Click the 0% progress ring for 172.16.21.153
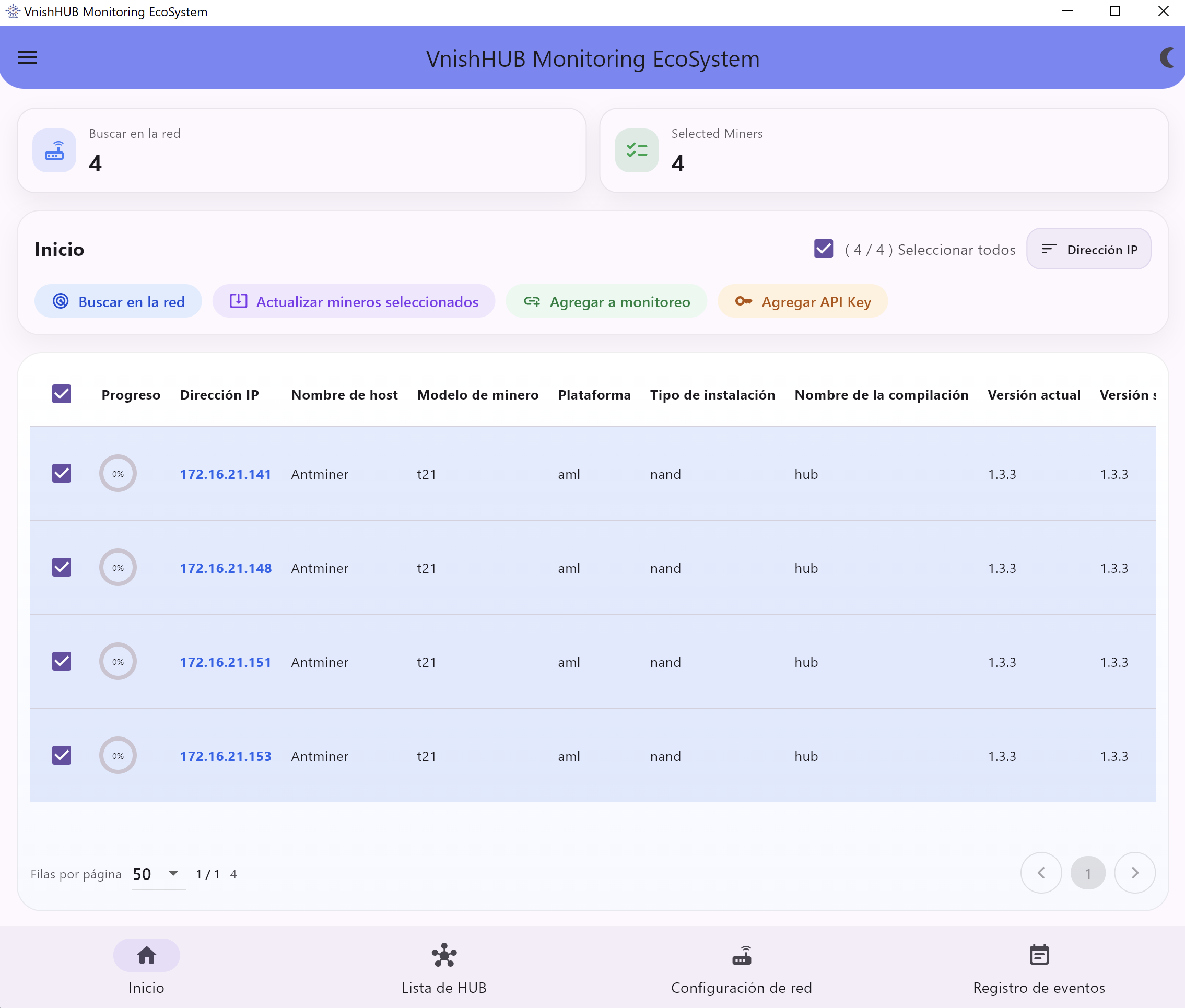Screen dimensions: 1185x1008 pyautogui.click(x=118, y=755)
